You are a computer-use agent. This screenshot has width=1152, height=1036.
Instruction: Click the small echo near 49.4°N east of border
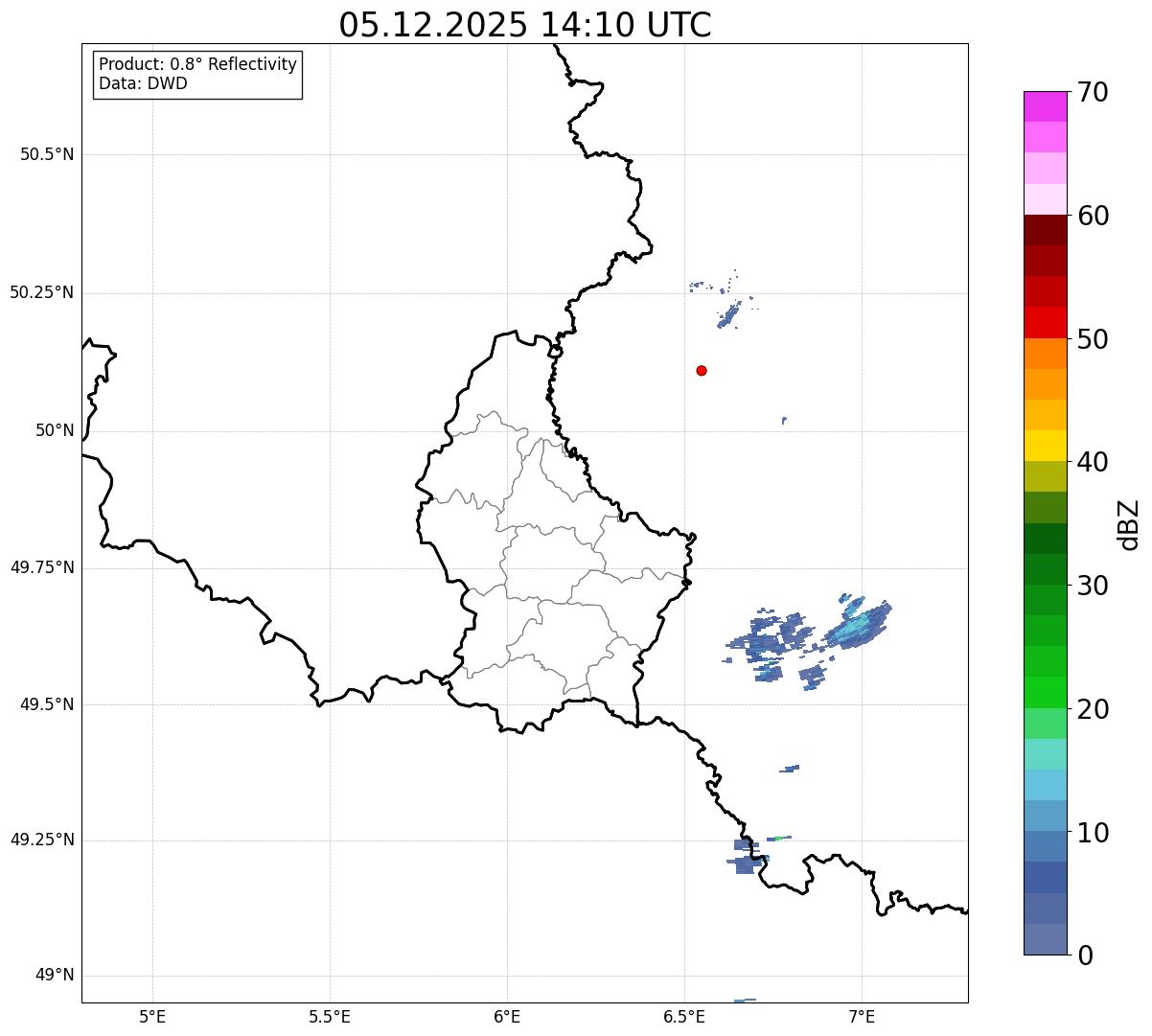(x=790, y=769)
